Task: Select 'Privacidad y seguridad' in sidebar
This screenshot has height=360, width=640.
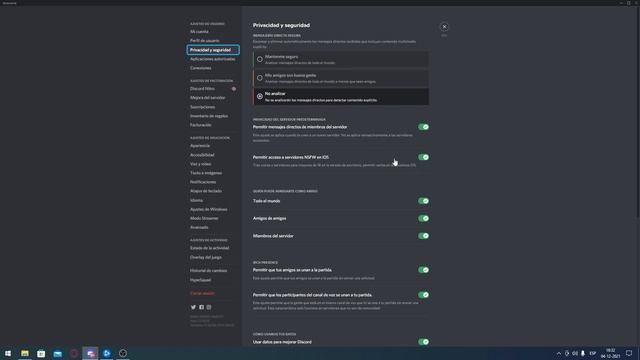Action: point(213,50)
